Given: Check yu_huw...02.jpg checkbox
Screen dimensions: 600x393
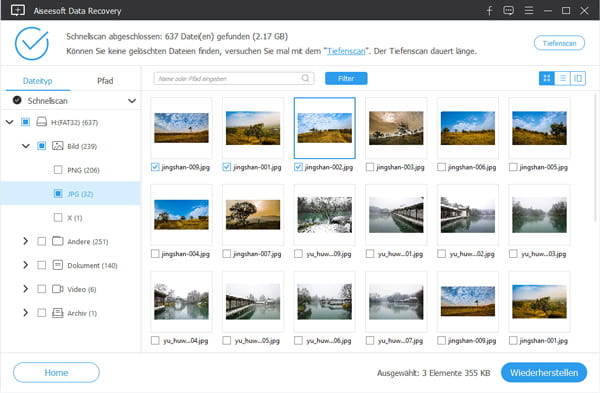Looking at the screenshot, I should click(x=441, y=254).
